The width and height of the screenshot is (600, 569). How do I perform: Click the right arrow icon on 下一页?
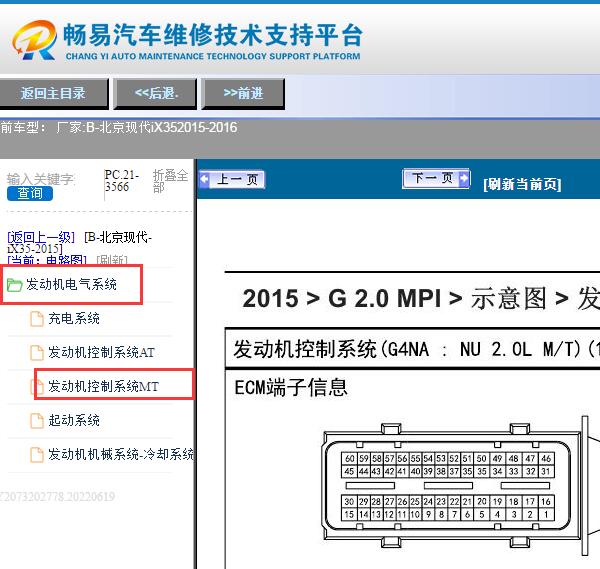(464, 178)
